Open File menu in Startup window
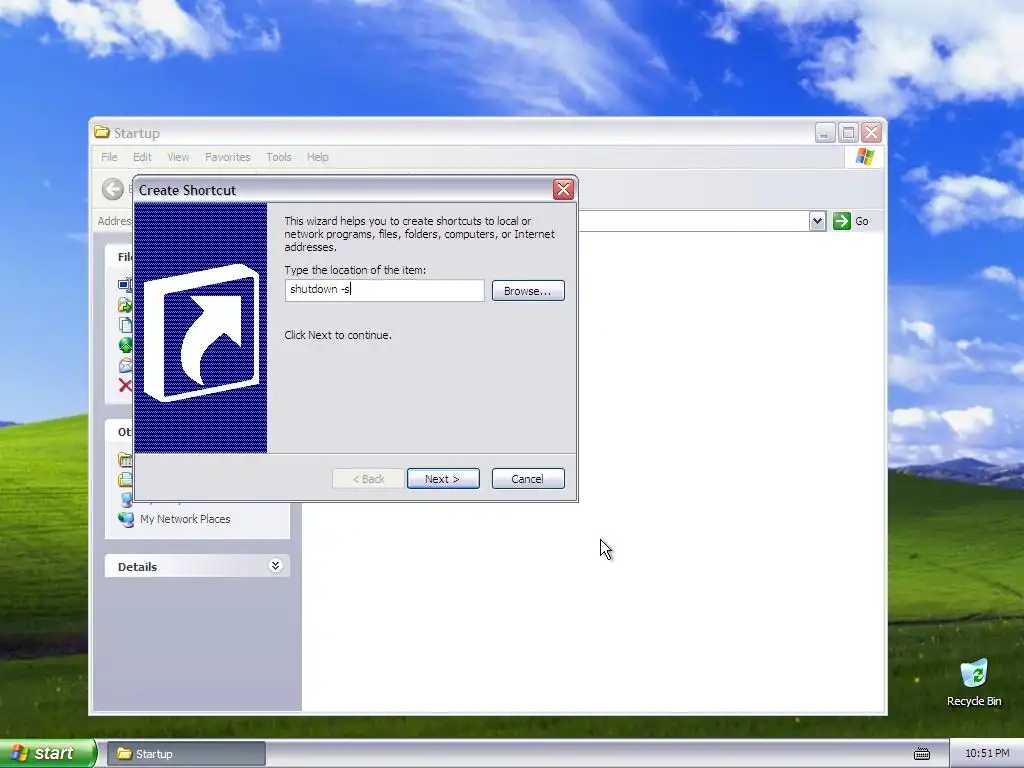 tap(109, 157)
